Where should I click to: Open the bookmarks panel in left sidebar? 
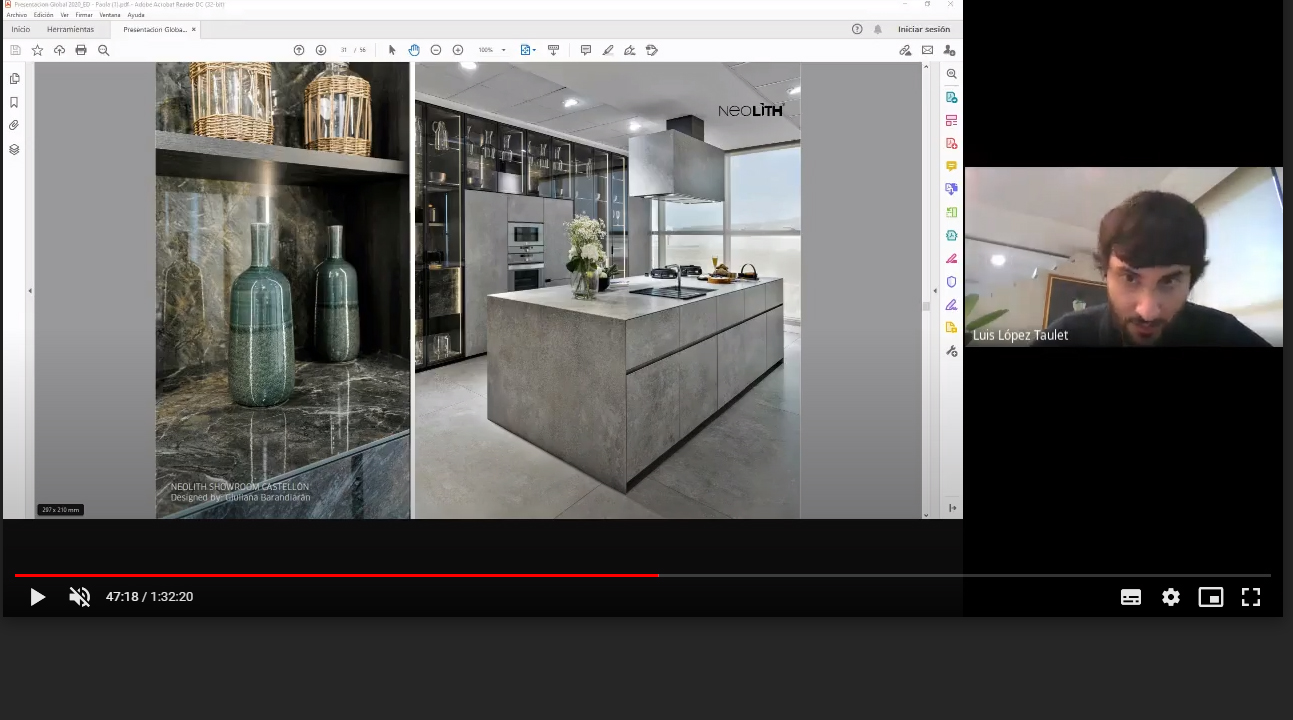[14, 102]
